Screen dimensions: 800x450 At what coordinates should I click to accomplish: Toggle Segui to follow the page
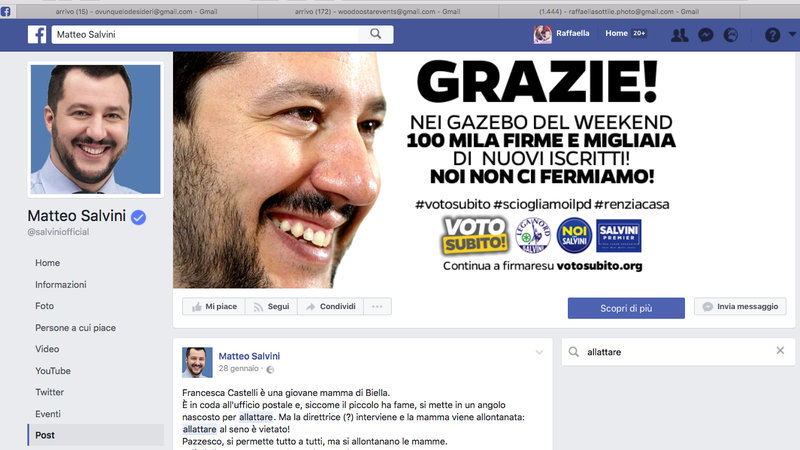[271, 307]
